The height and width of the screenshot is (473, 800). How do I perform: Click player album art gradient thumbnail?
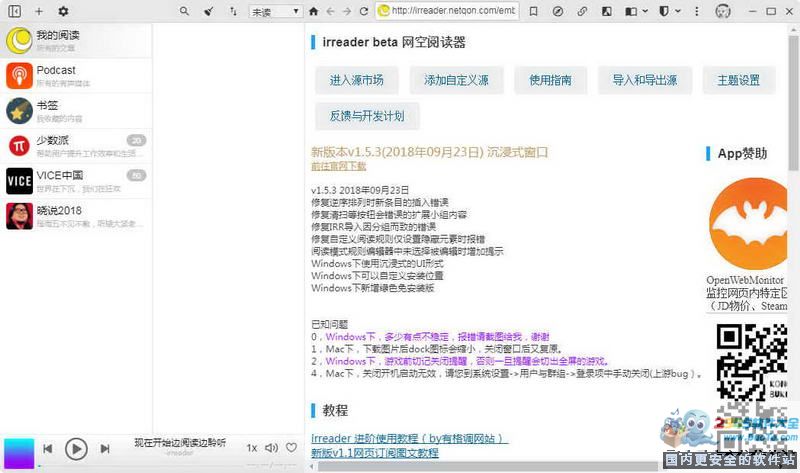tap(19, 453)
